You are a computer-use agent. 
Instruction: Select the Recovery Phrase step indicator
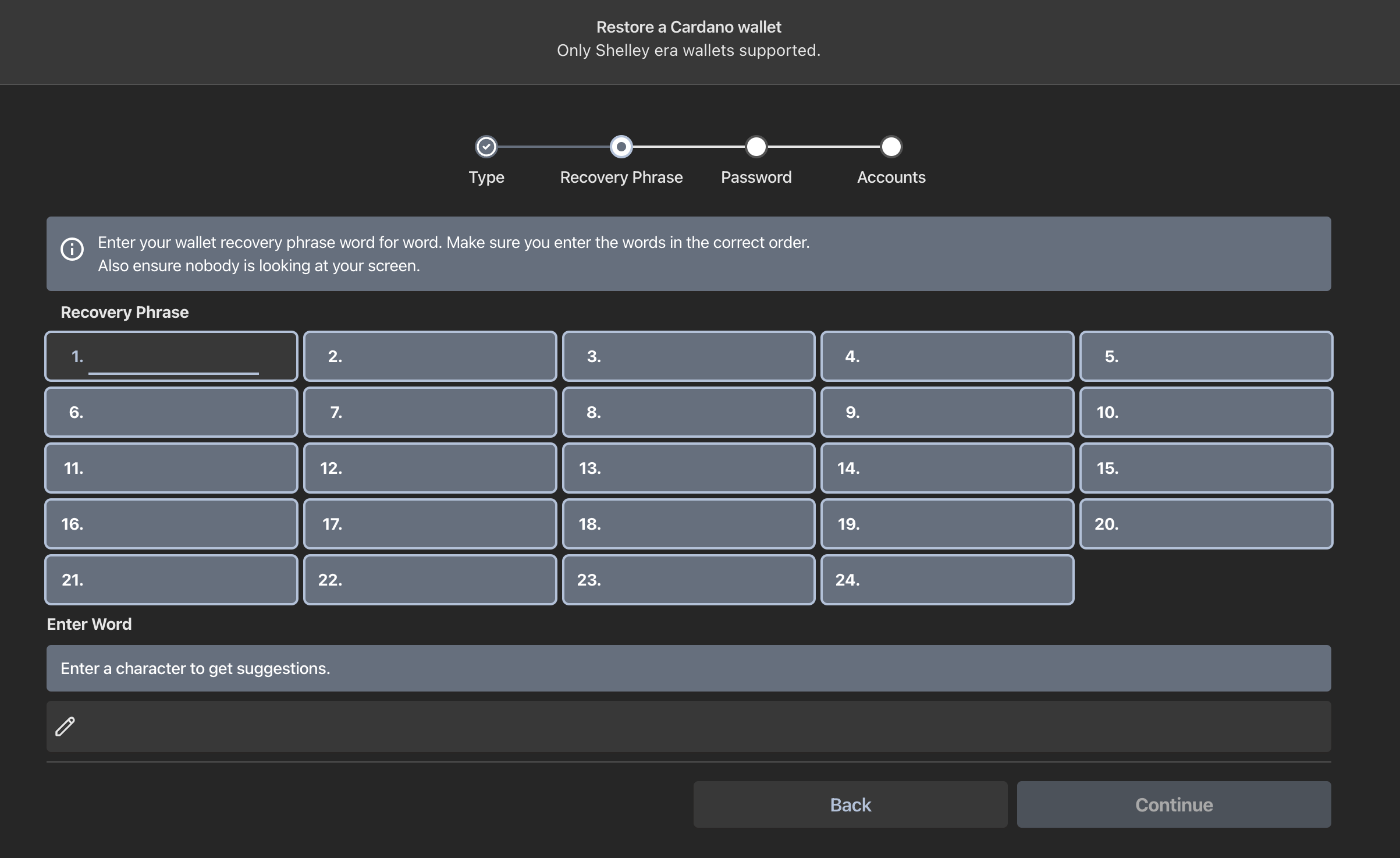point(621,147)
